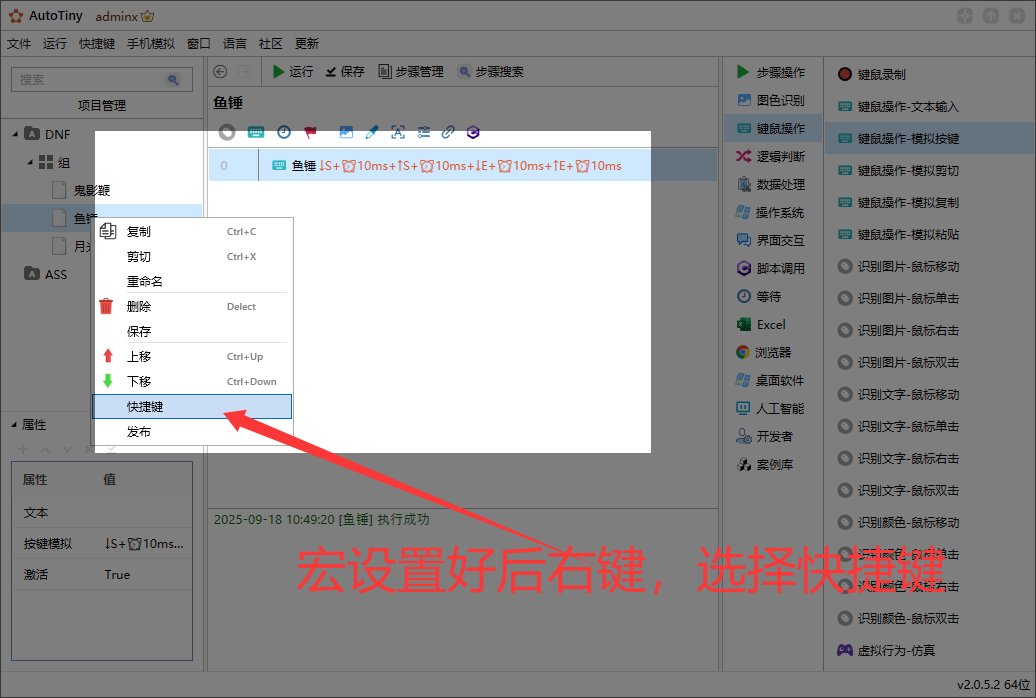The image size is (1036, 698).
Task: Select step 0 鱼锤 row
Action: click(462, 165)
